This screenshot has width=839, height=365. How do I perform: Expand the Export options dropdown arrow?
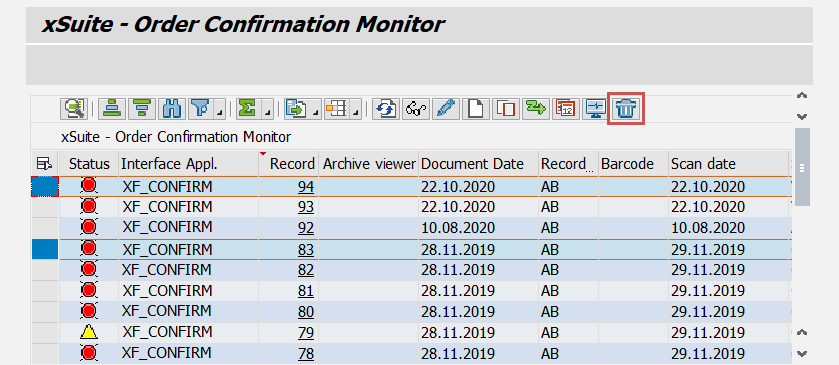coord(316,109)
